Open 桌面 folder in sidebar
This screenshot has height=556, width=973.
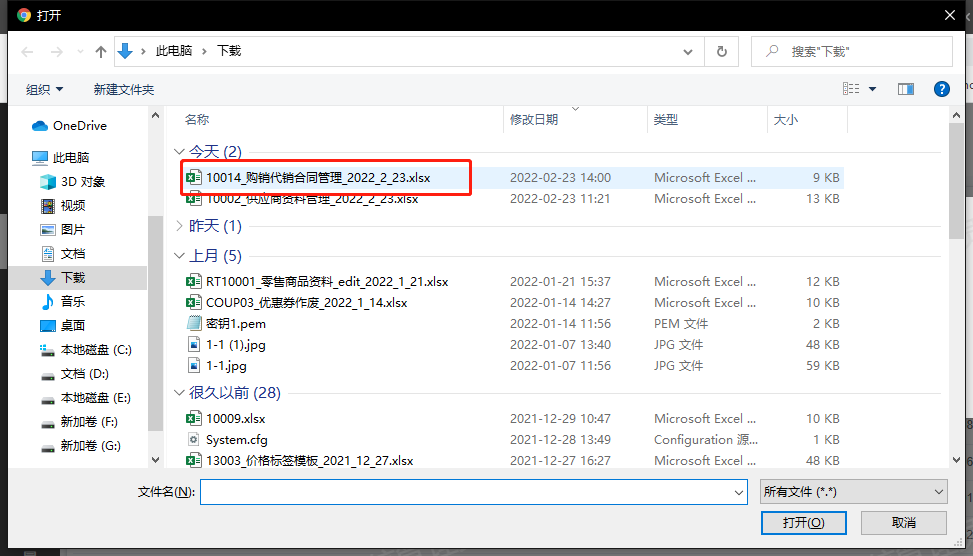pyautogui.click(x=63, y=326)
